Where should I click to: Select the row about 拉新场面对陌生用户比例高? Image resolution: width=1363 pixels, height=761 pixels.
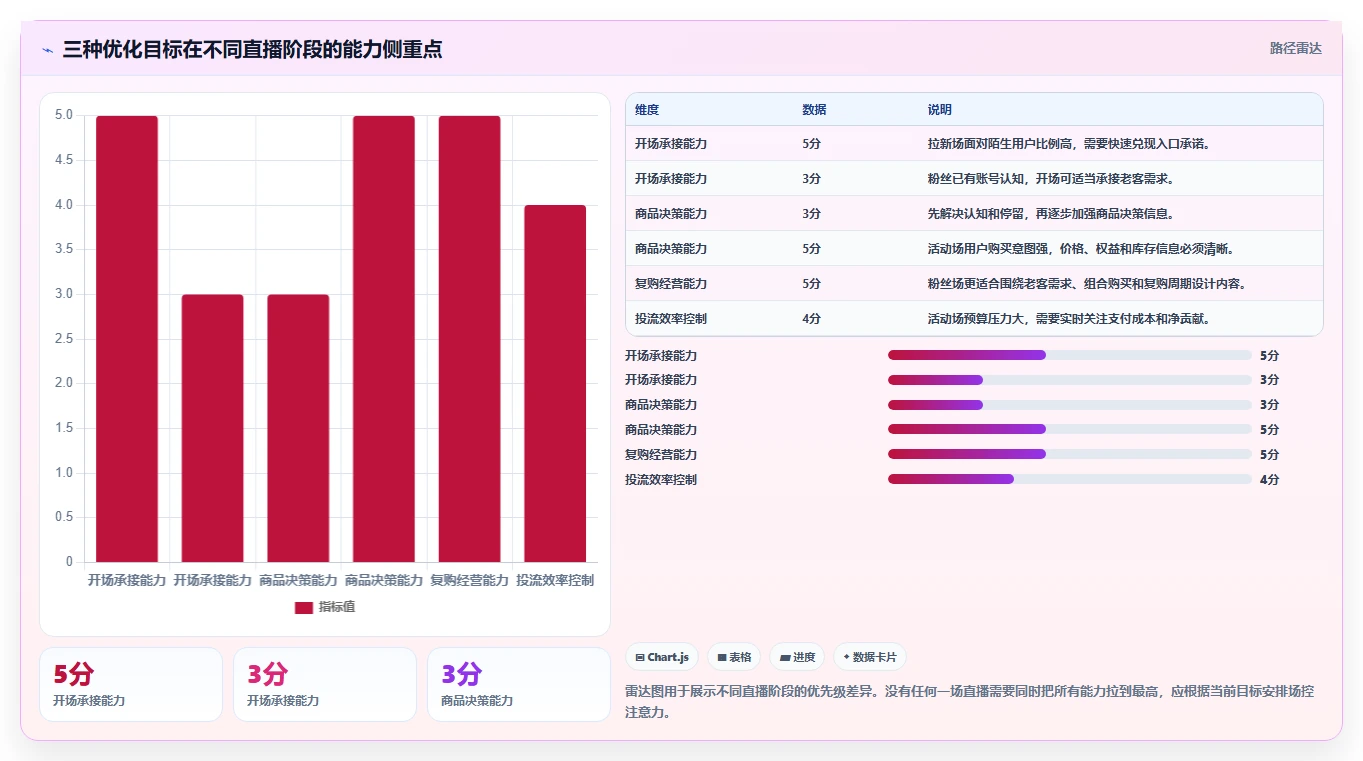coord(974,144)
